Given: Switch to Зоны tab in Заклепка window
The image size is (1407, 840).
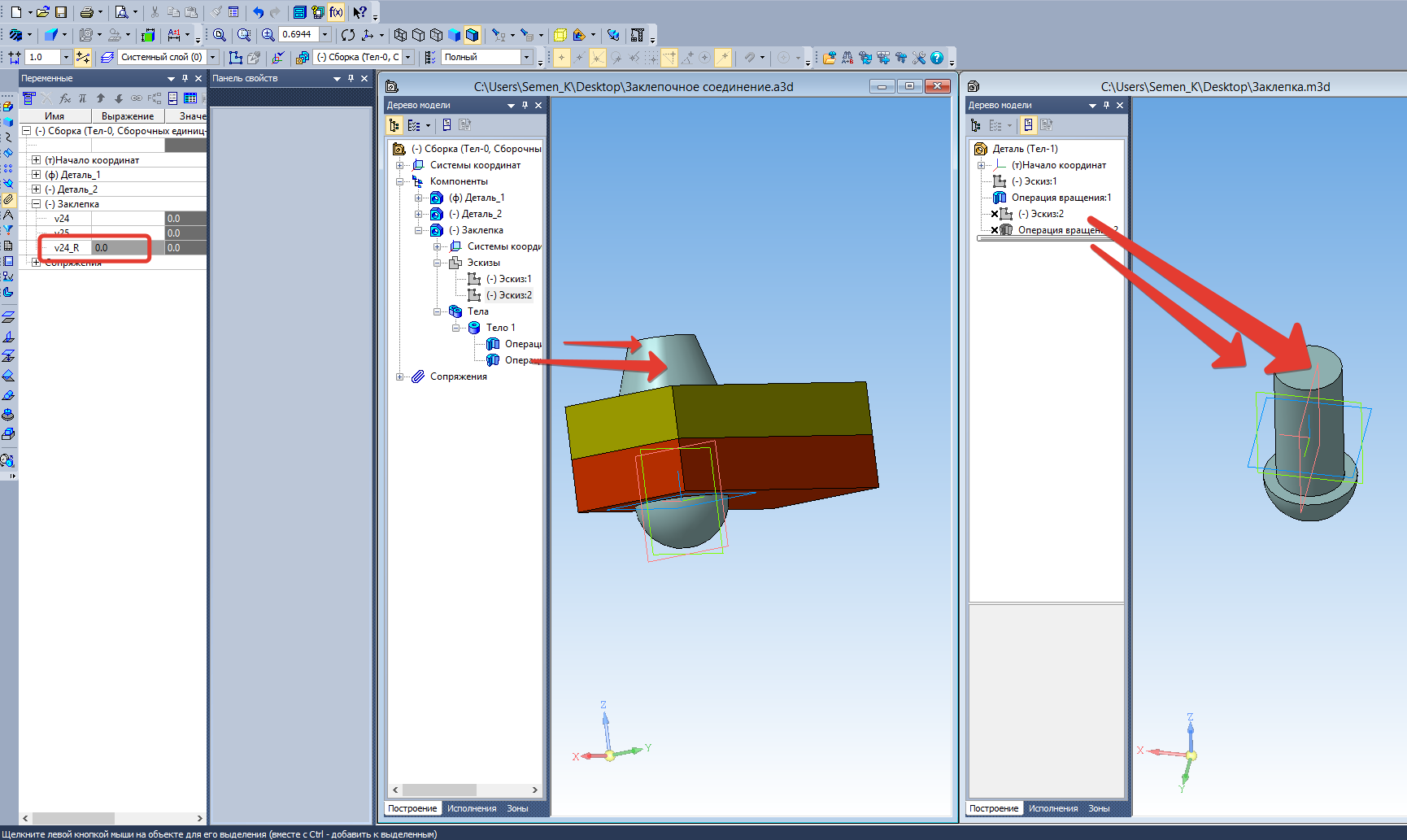Looking at the screenshot, I should click(x=1099, y=808).
